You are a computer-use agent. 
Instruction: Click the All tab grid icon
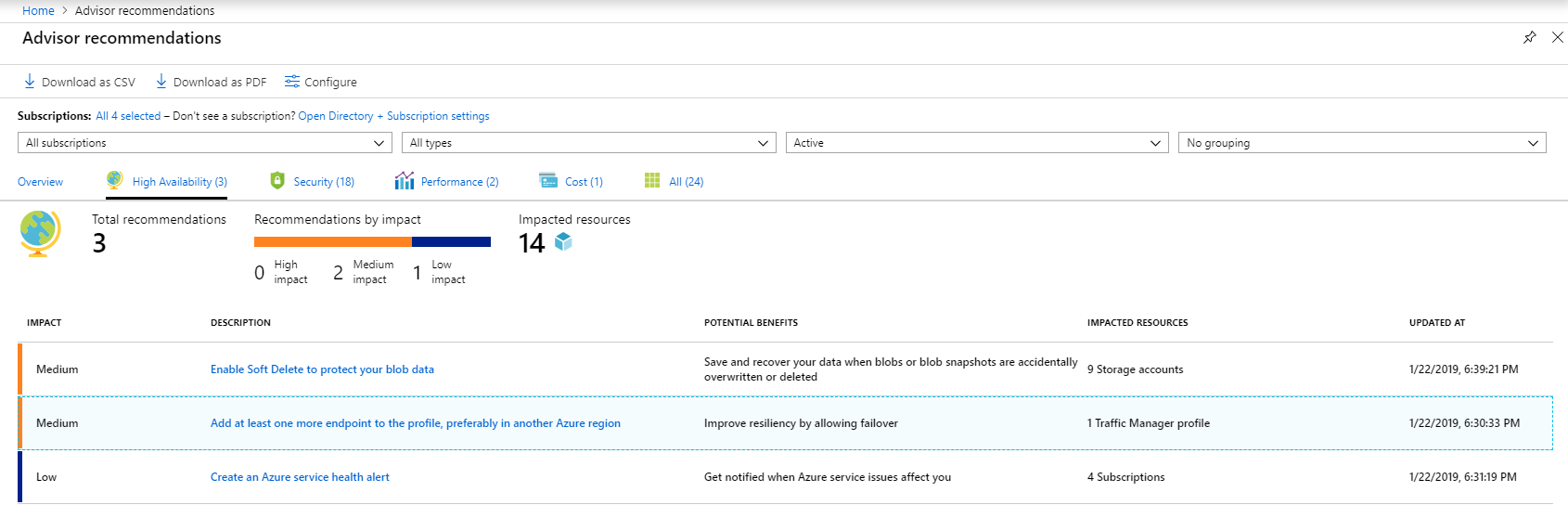click(x=652, y=180)
